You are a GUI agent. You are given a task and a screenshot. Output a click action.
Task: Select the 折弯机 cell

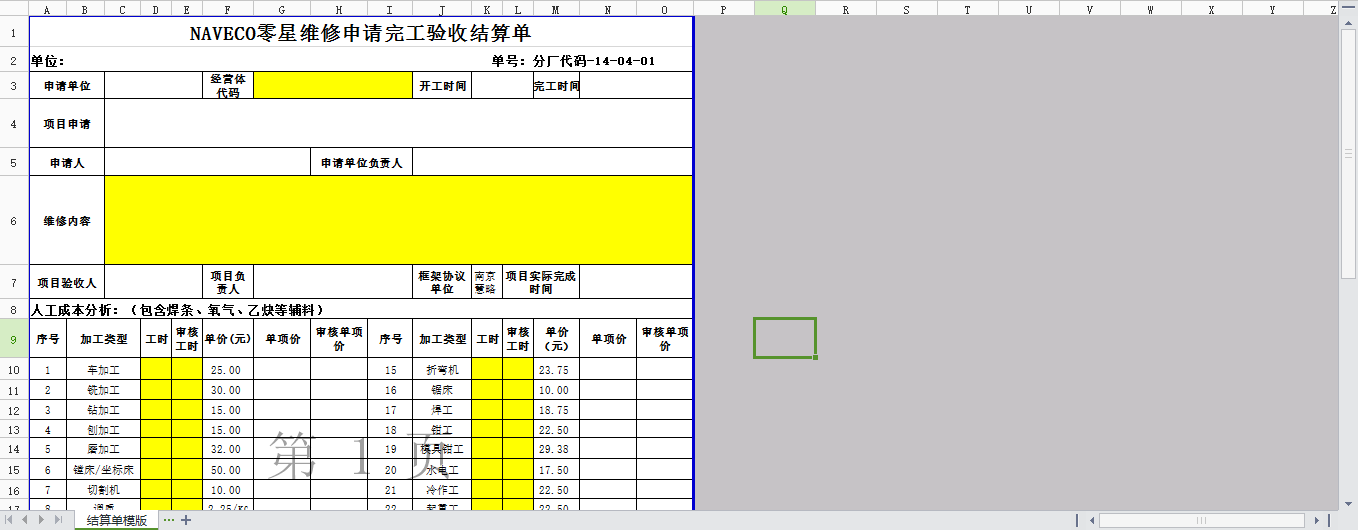click(442, 370)
